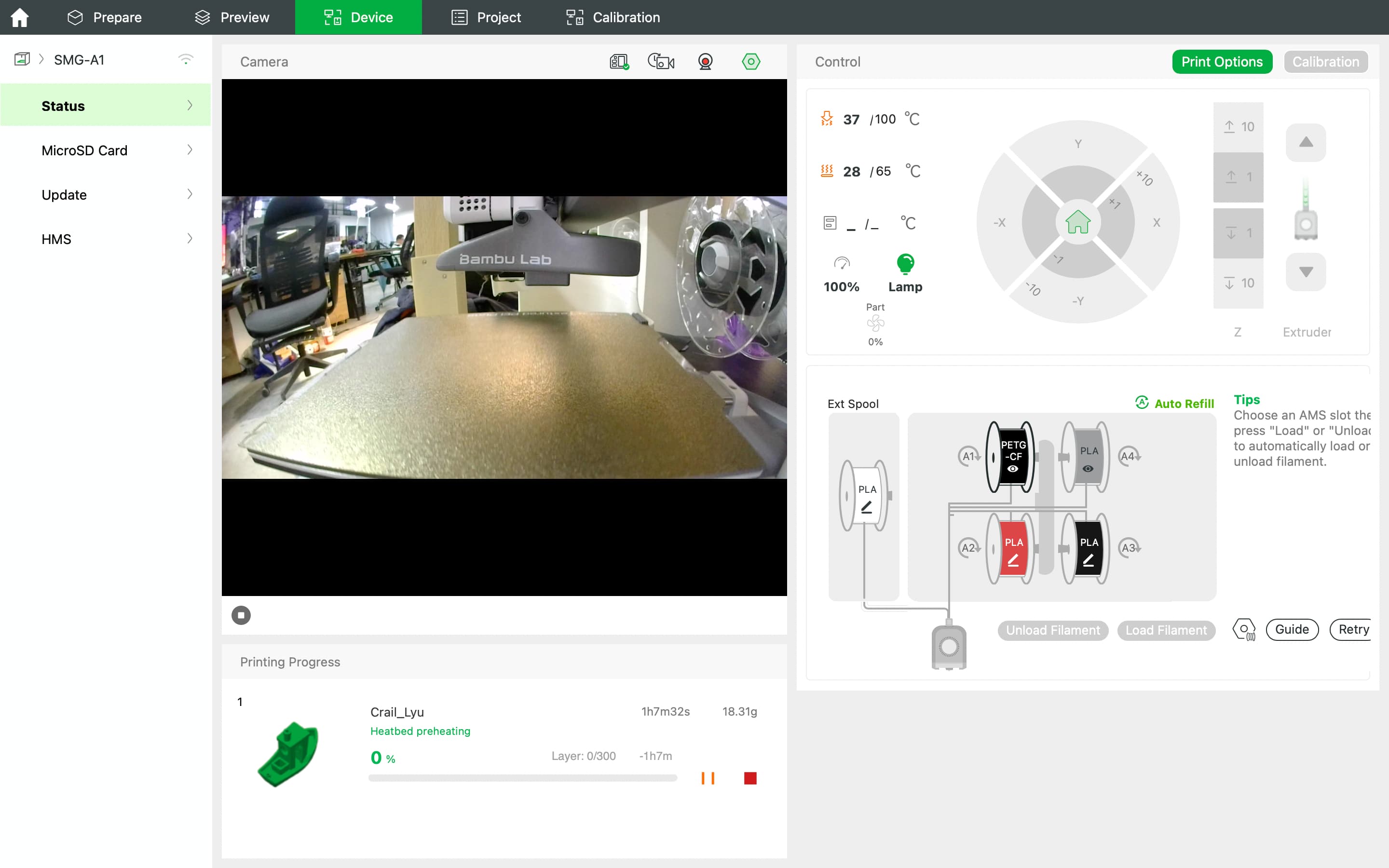Click Unload Filament button

[1053, 630]
